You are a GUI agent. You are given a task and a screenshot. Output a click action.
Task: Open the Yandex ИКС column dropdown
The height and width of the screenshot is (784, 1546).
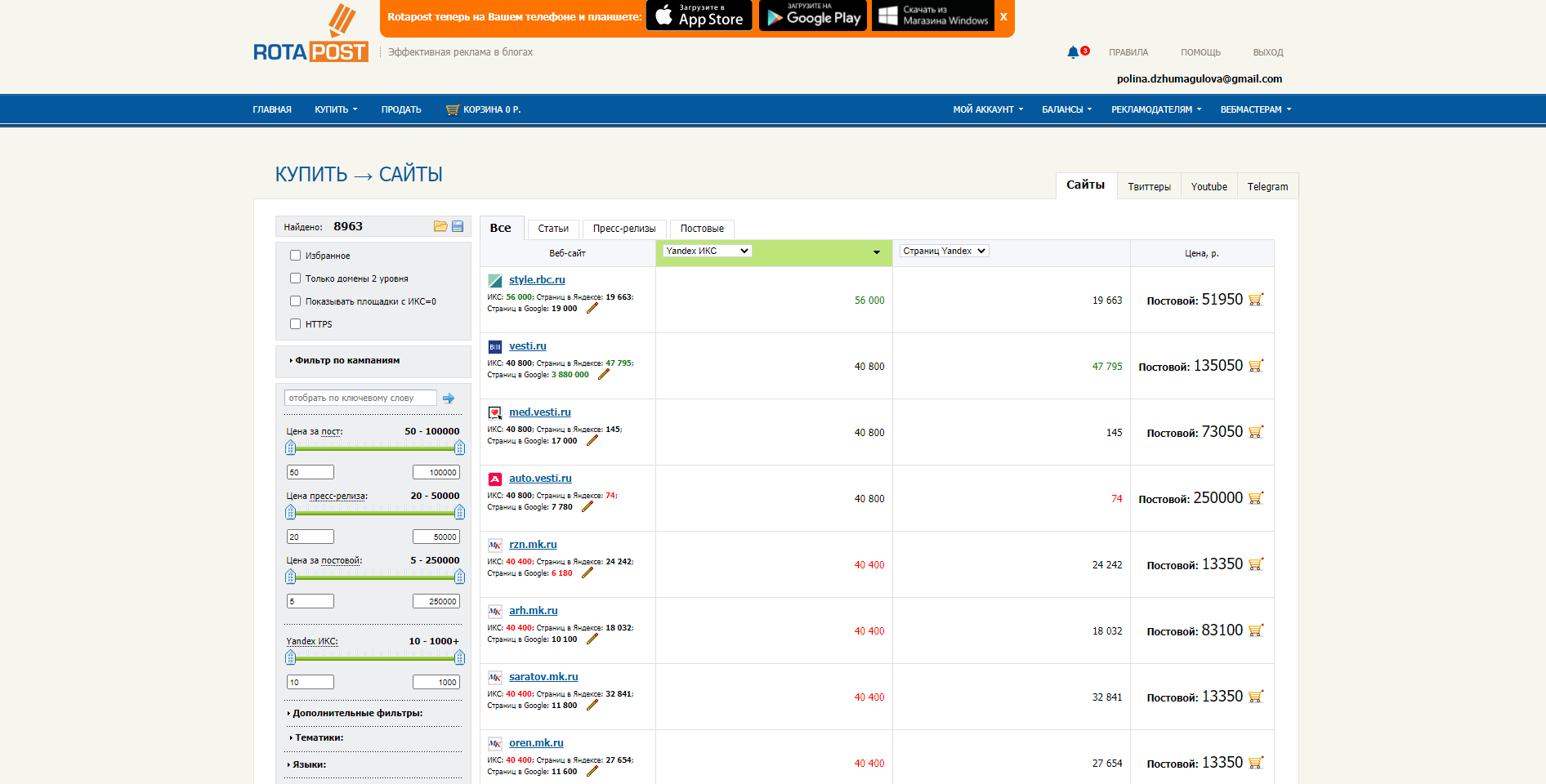[708, 251]
